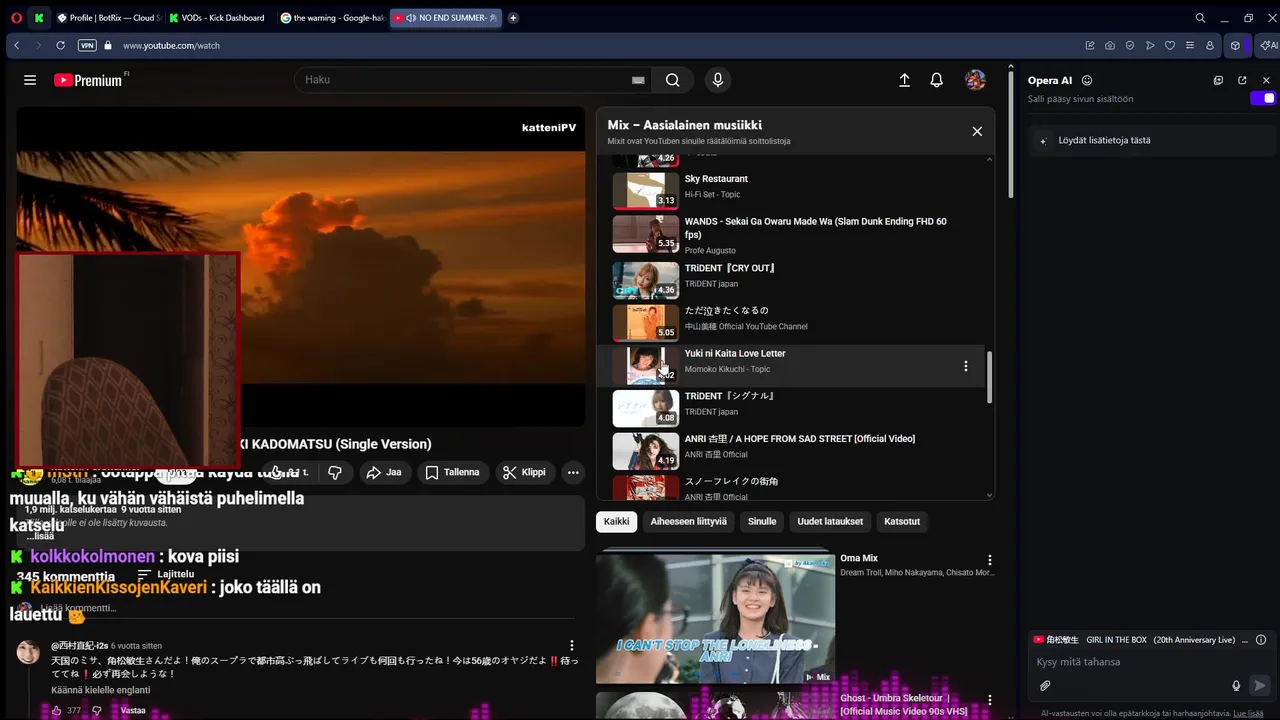The image size is (1280, 720).
Task: Open the YouTube upload/create icon
Action: pos(904,80)
